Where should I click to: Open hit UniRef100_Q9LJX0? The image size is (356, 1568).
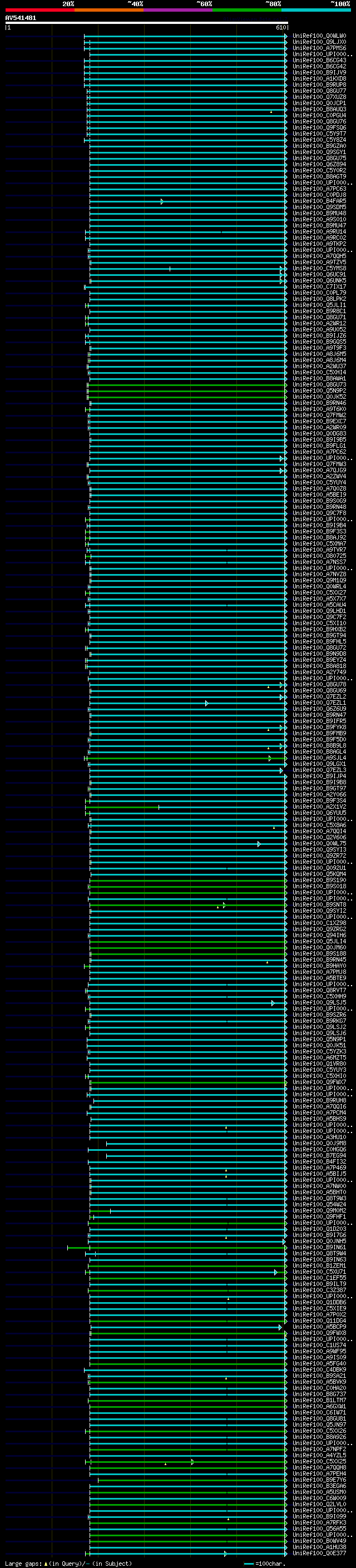[319, 43]
